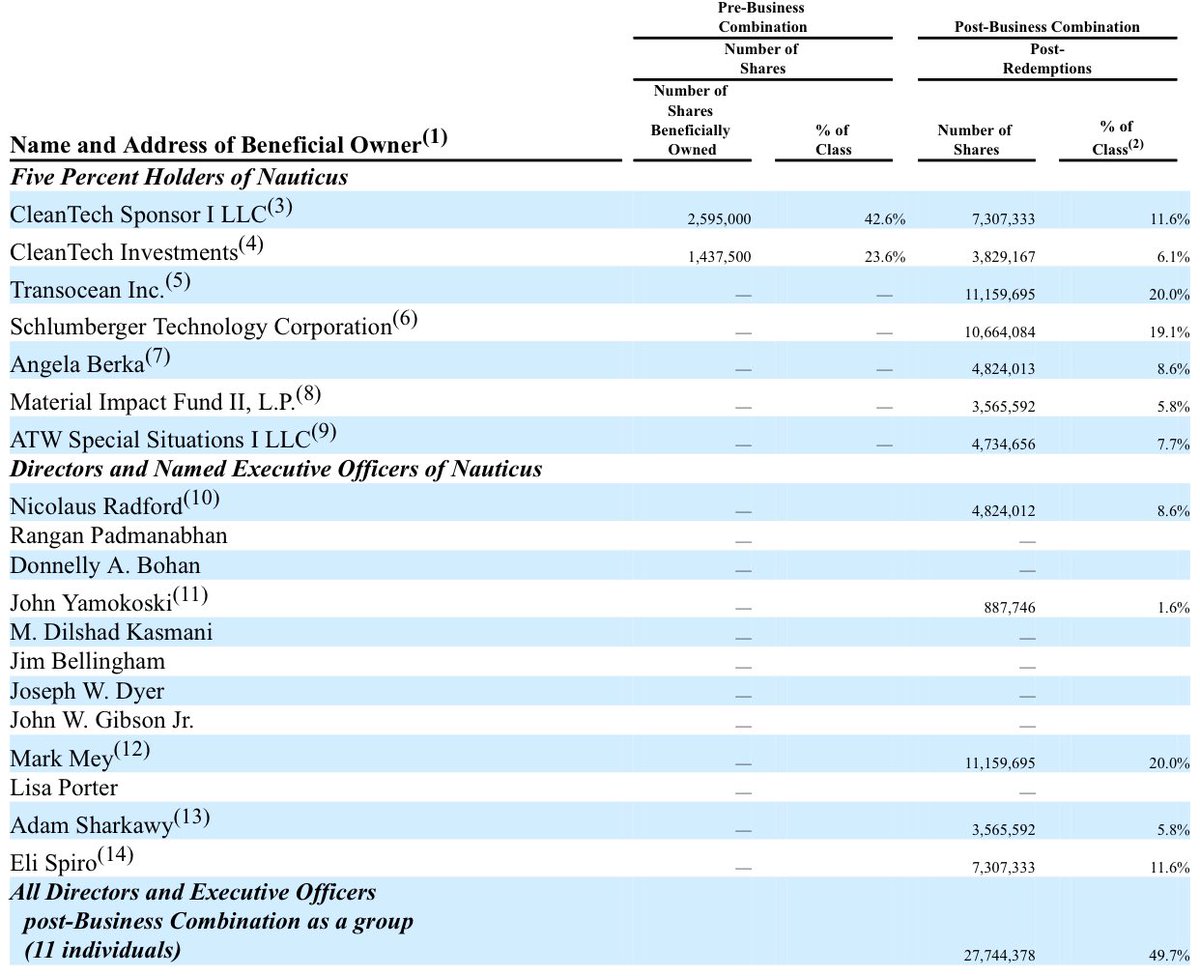Select the 'Five Percent Holders of Nauticus' heading
This screenshot has width=1200, height=976.
tap(178, 178)
